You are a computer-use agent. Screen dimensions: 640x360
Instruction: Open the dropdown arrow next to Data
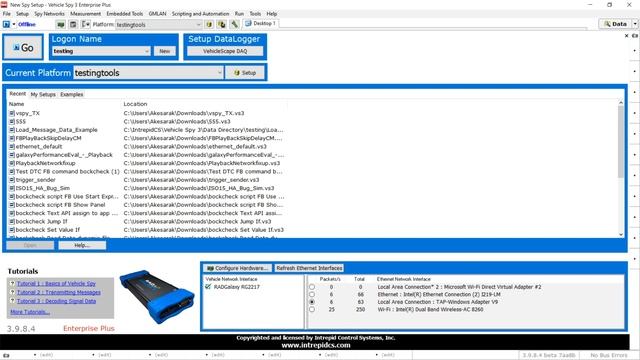[x=635, y=24]
